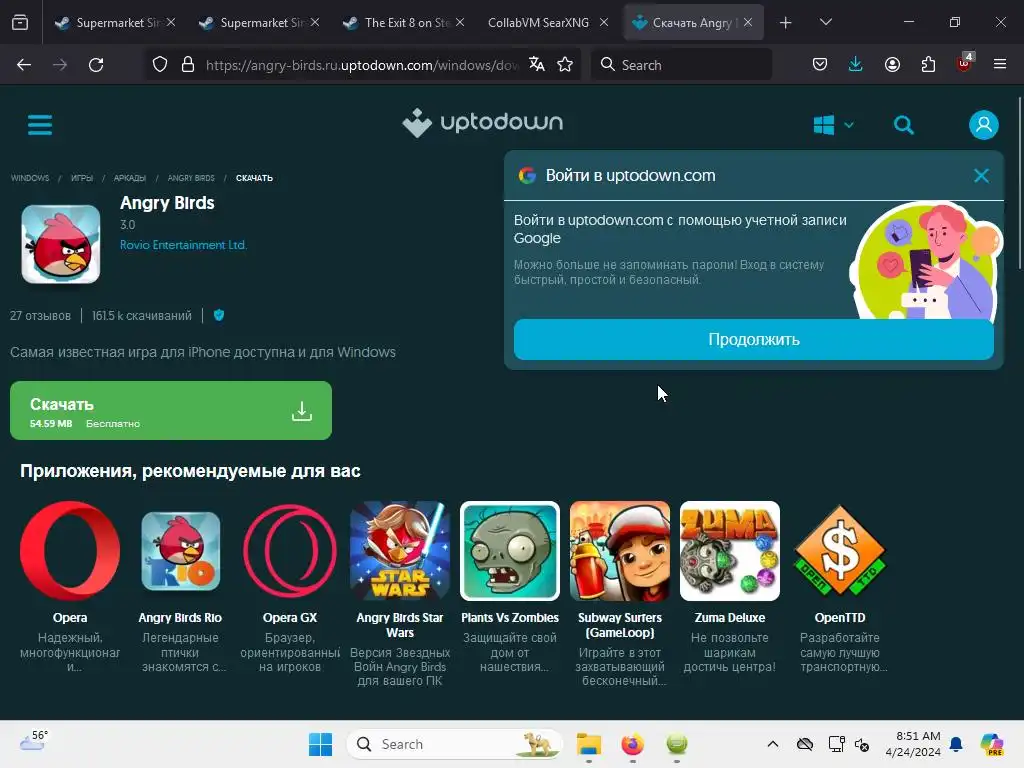Show hidden system tray icons
Viewport: 1024px width, 768px height.
pyautogui.click(x=773, y=744)
